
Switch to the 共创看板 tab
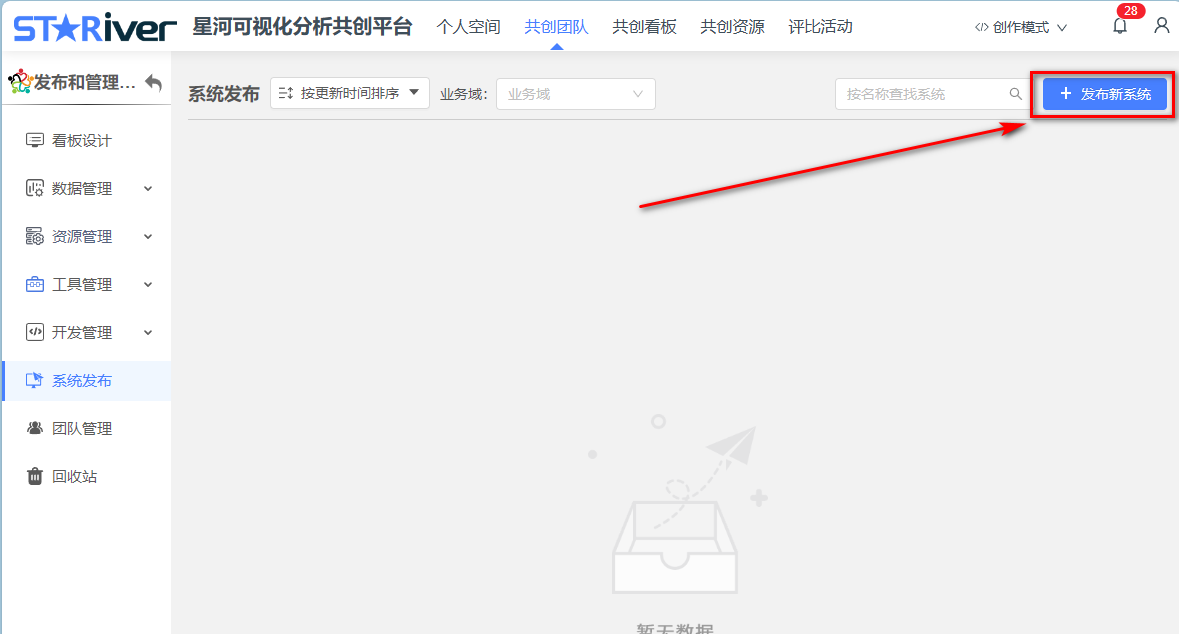pyautogui.click(x=644, y=27)
